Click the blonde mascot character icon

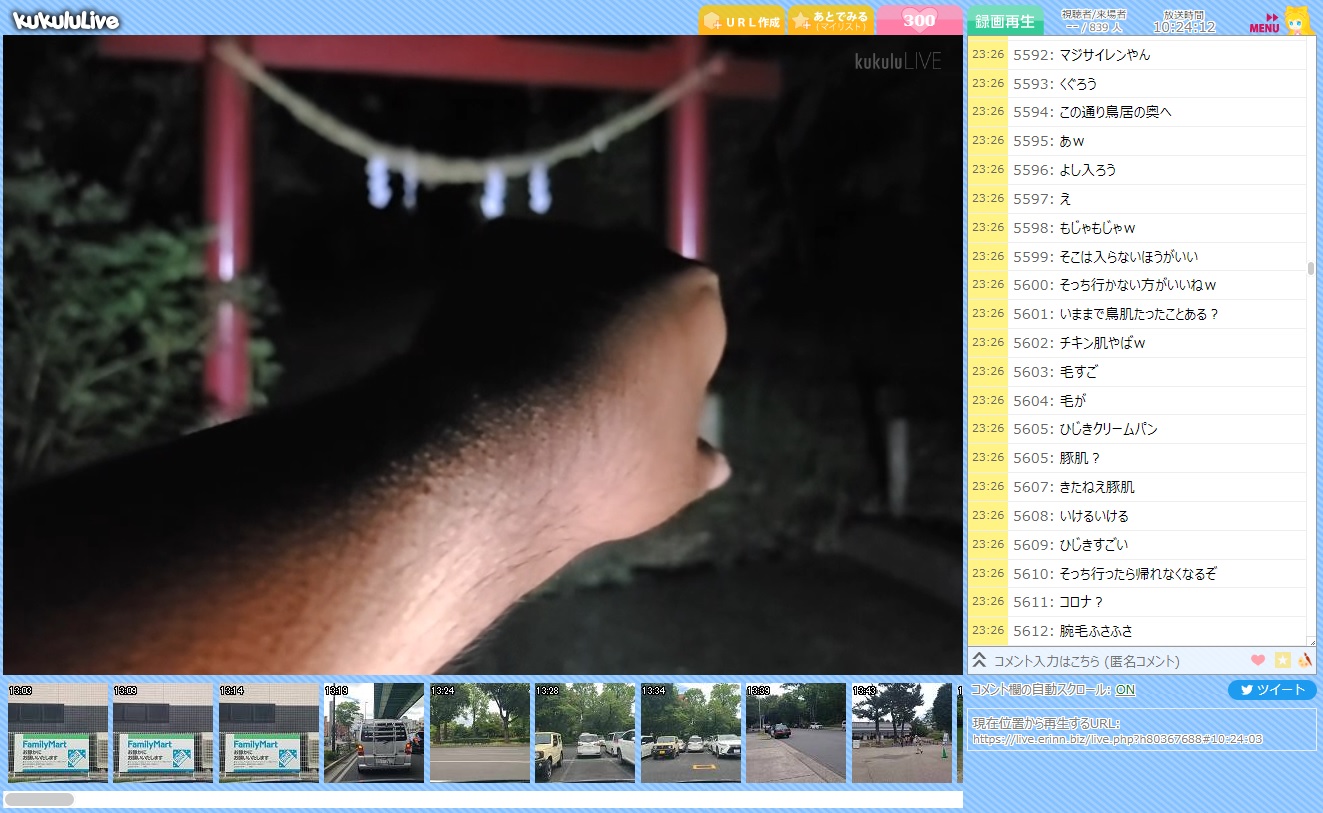click(x=1297, y=20)
